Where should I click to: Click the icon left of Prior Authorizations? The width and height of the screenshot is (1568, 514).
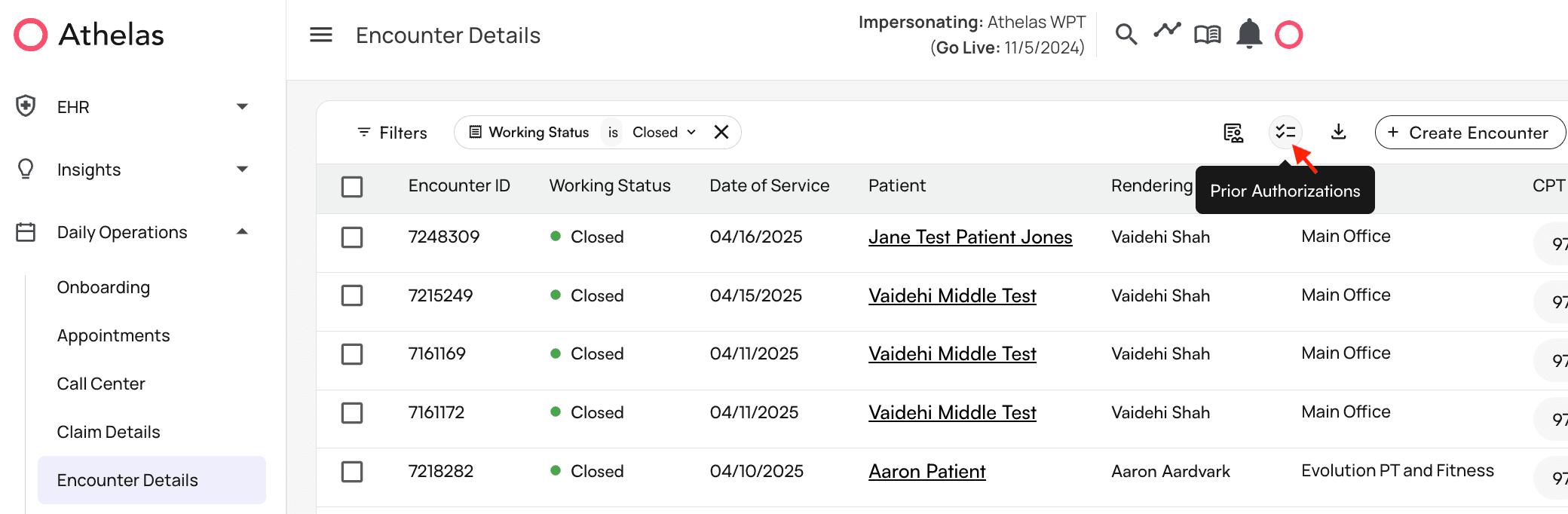pos(1233,133)
